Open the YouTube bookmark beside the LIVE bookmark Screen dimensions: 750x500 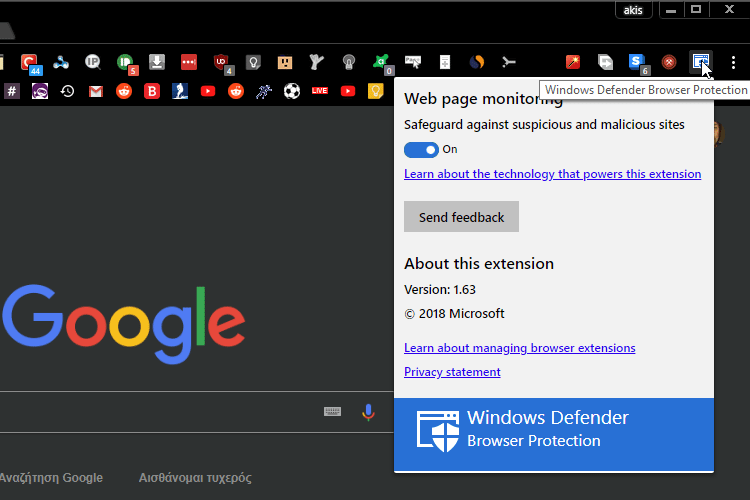pyautogui.click(x=348, y=91)
